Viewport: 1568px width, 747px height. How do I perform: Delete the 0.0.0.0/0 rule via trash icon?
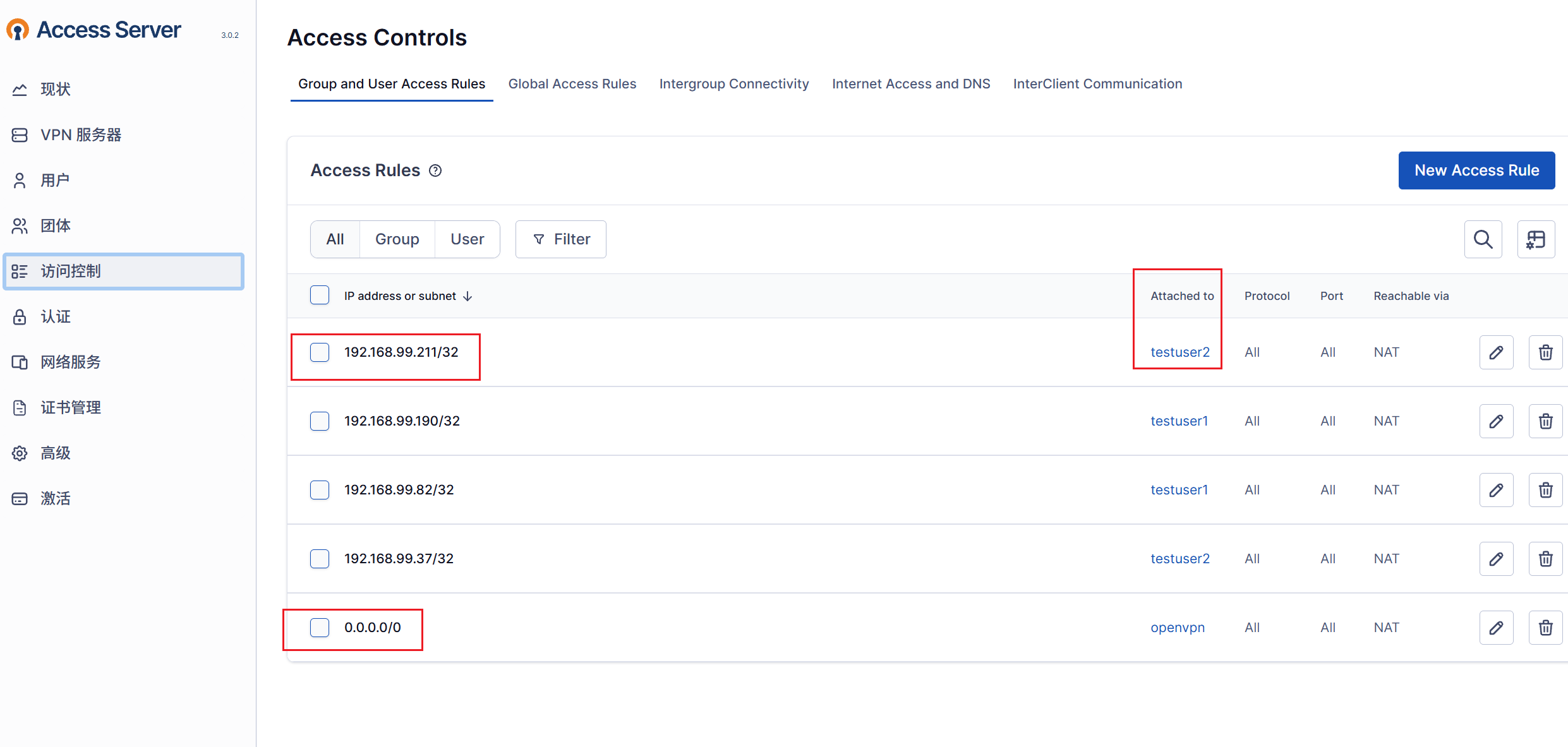[1545, 628]
